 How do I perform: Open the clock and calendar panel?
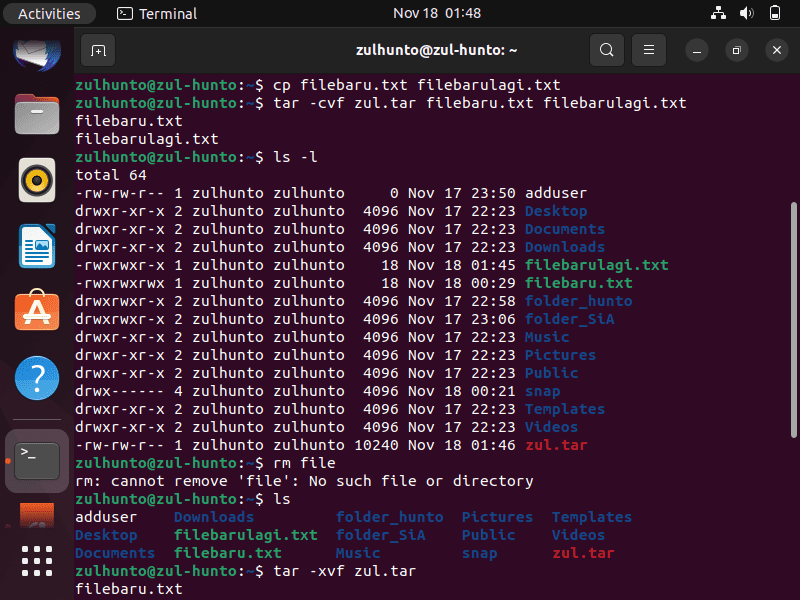click(437, 13)
